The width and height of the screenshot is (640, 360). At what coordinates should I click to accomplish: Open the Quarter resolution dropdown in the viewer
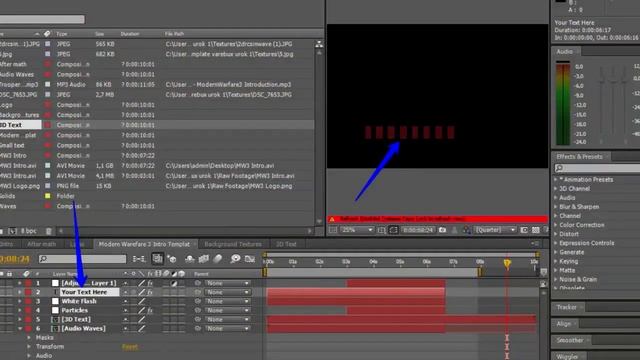coord(495,230)
